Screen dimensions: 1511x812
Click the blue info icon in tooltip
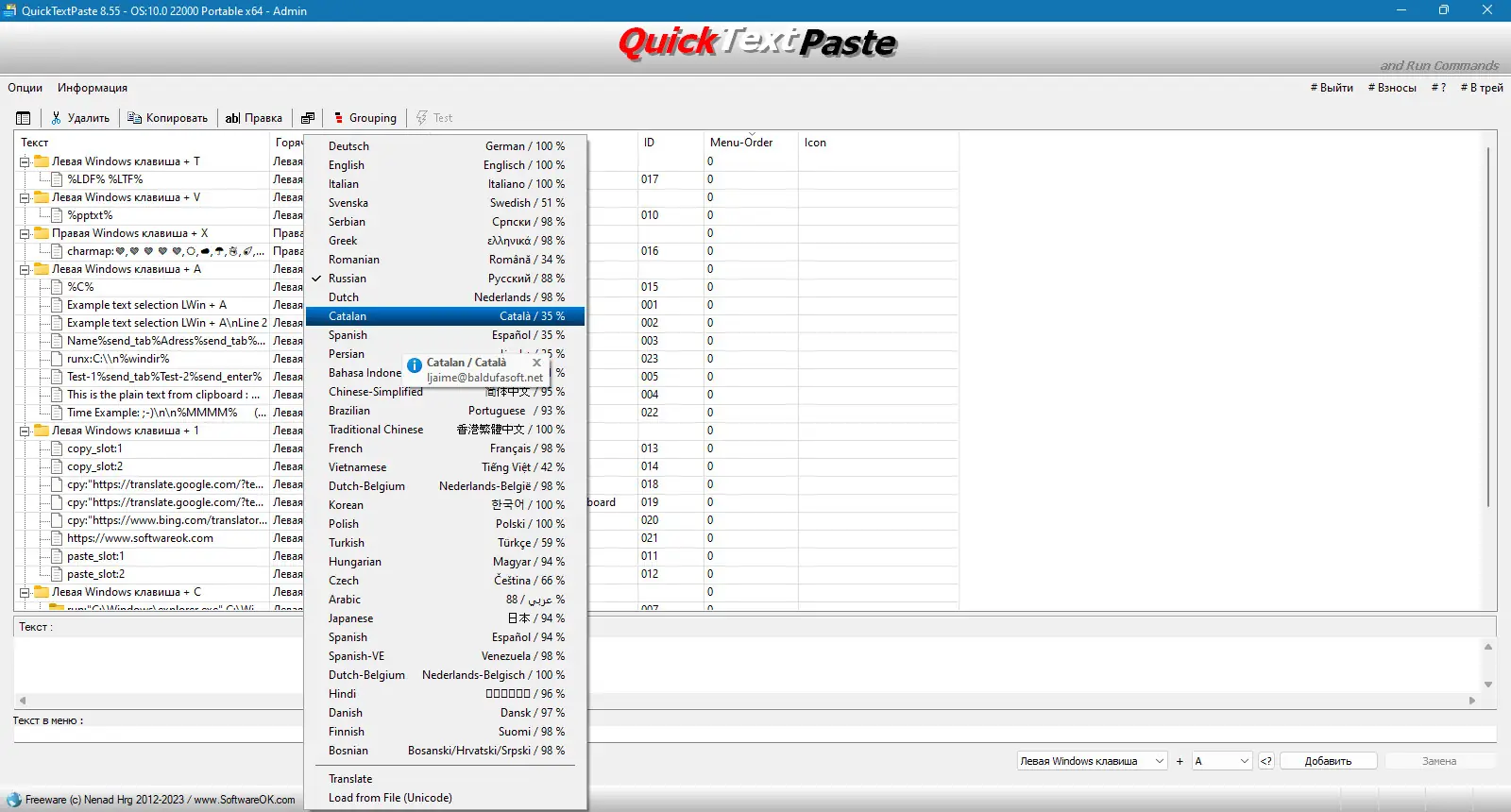click(x=414, y=364)
